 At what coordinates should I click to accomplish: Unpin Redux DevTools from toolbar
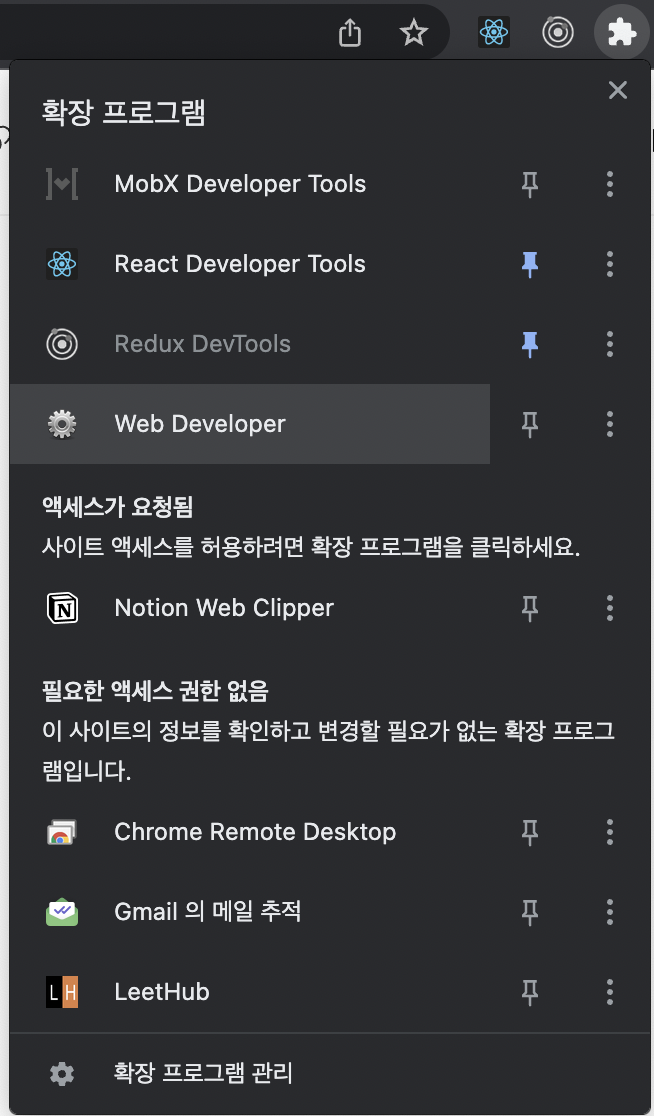click(x=529, y=344)
